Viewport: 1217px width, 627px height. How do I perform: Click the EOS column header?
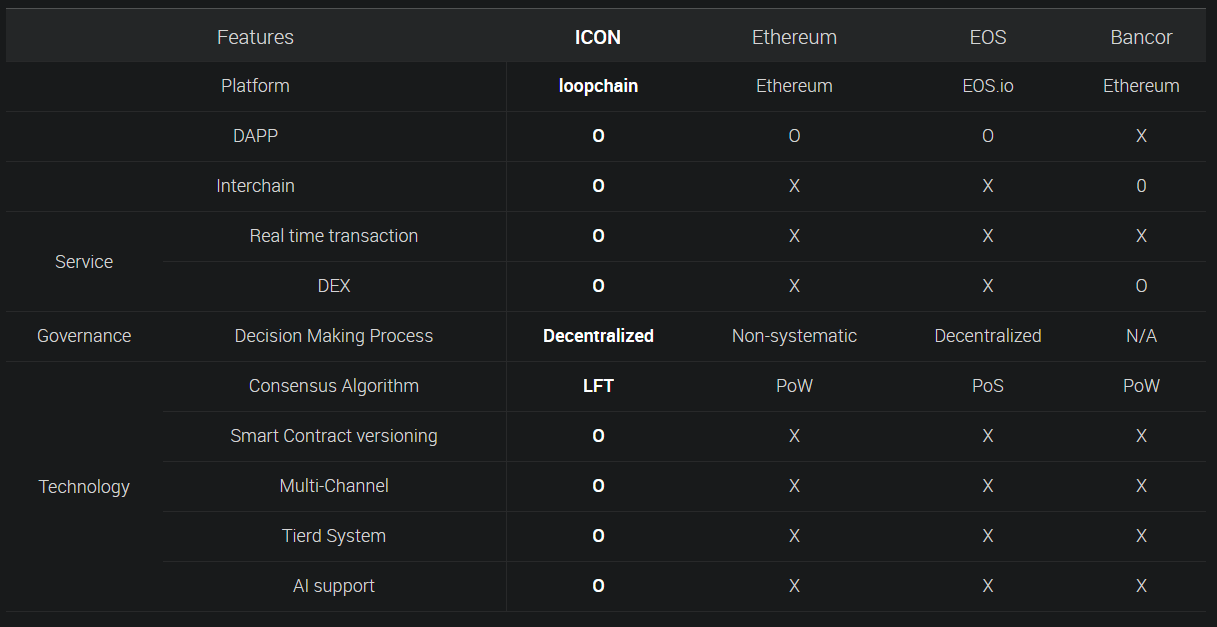point(988,37)
